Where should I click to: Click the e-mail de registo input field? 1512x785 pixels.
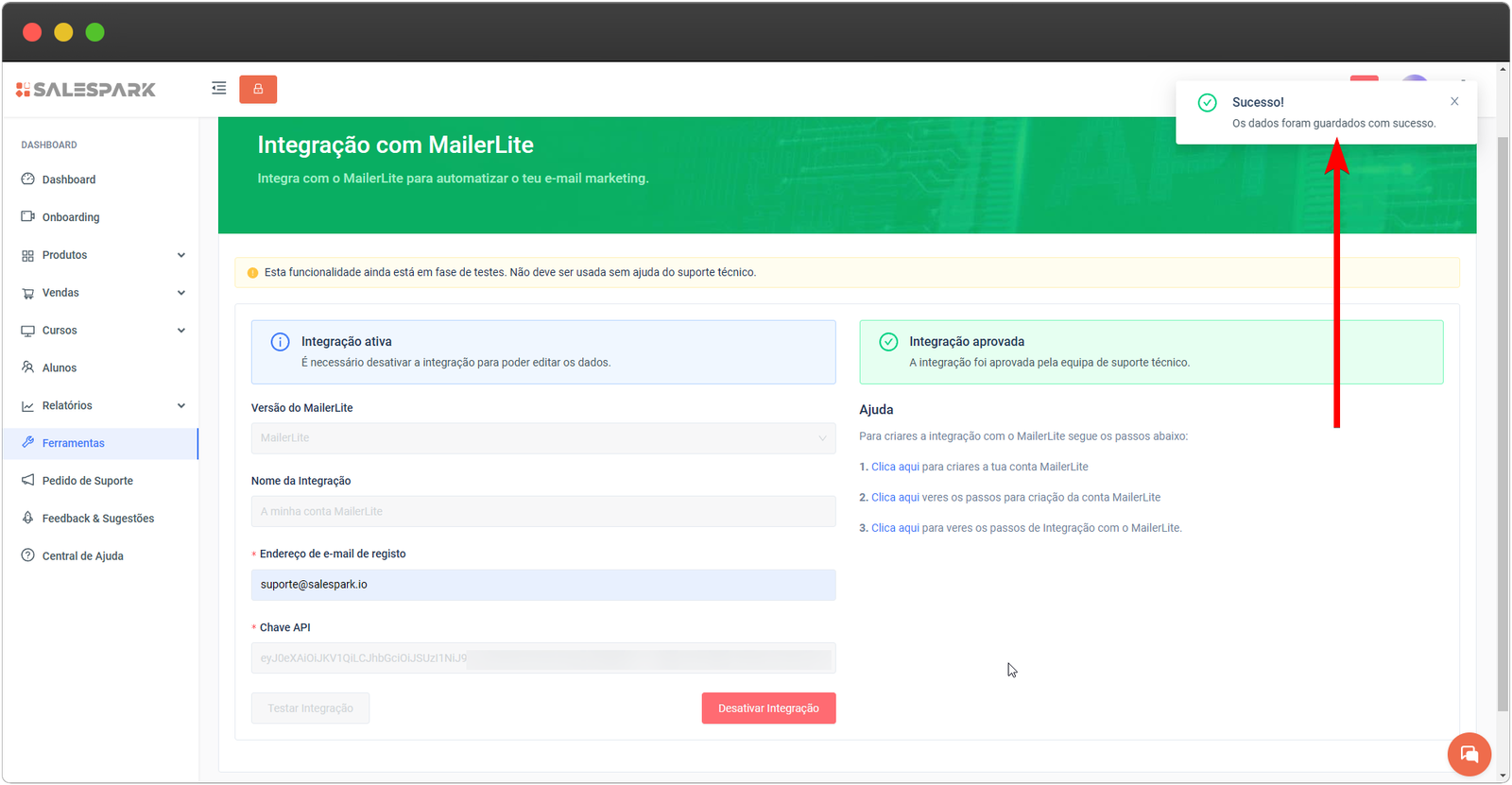[x=542, y=585]
